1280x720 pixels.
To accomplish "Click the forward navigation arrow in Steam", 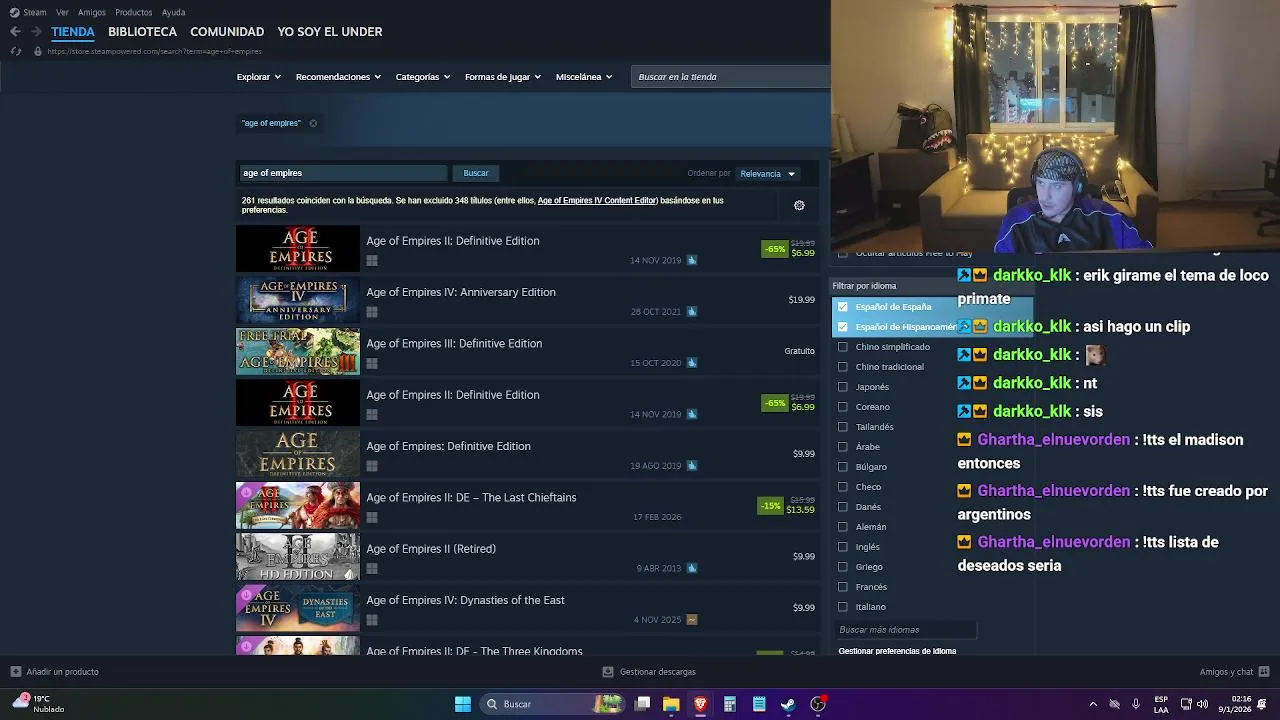I will (x=36, y=32).
